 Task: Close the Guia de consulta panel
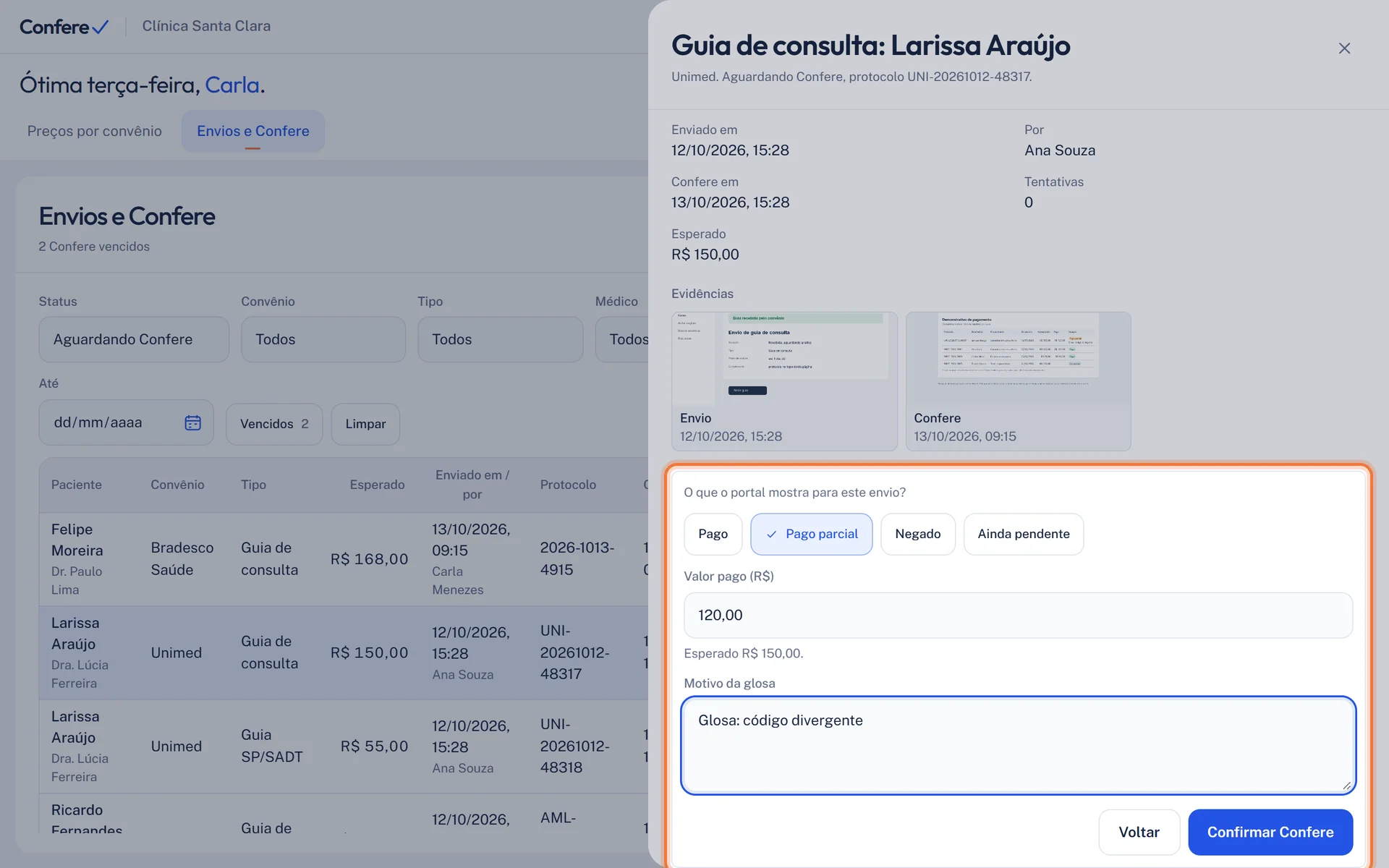click(x=1344, y=48)
